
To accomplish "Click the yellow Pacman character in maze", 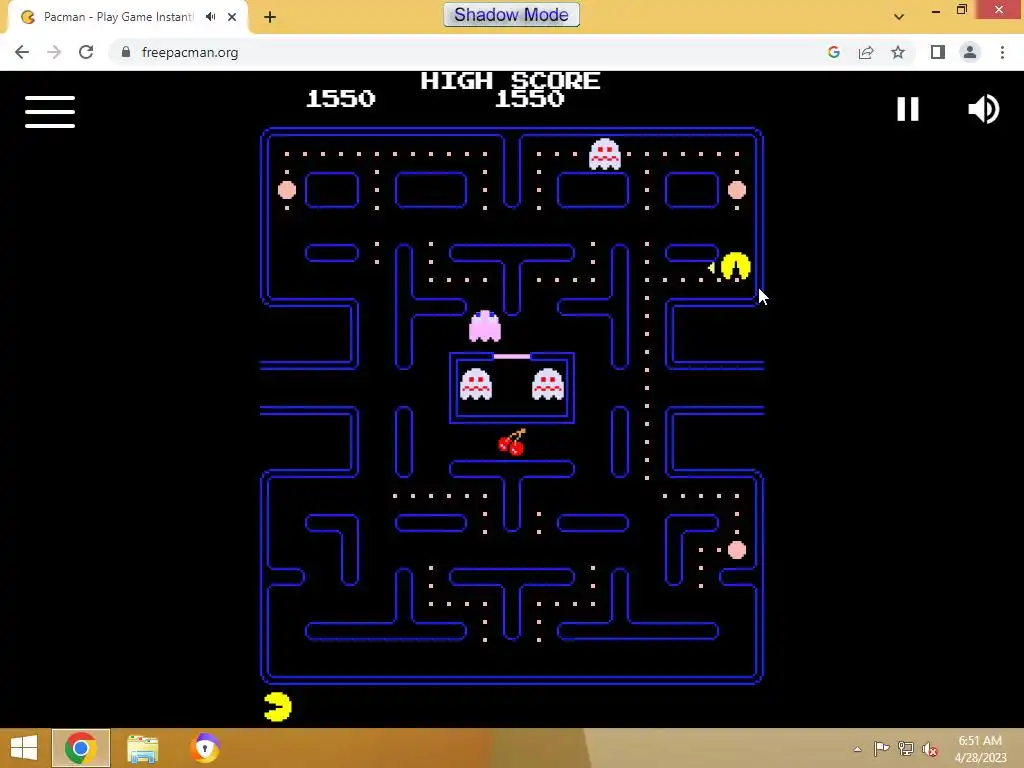I will click(735, 266).
